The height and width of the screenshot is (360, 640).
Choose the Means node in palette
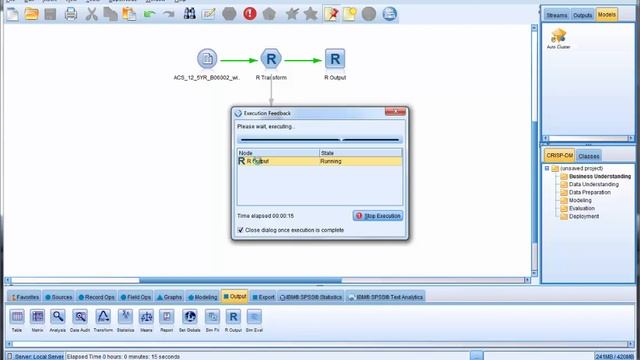[x=146, y=317]
